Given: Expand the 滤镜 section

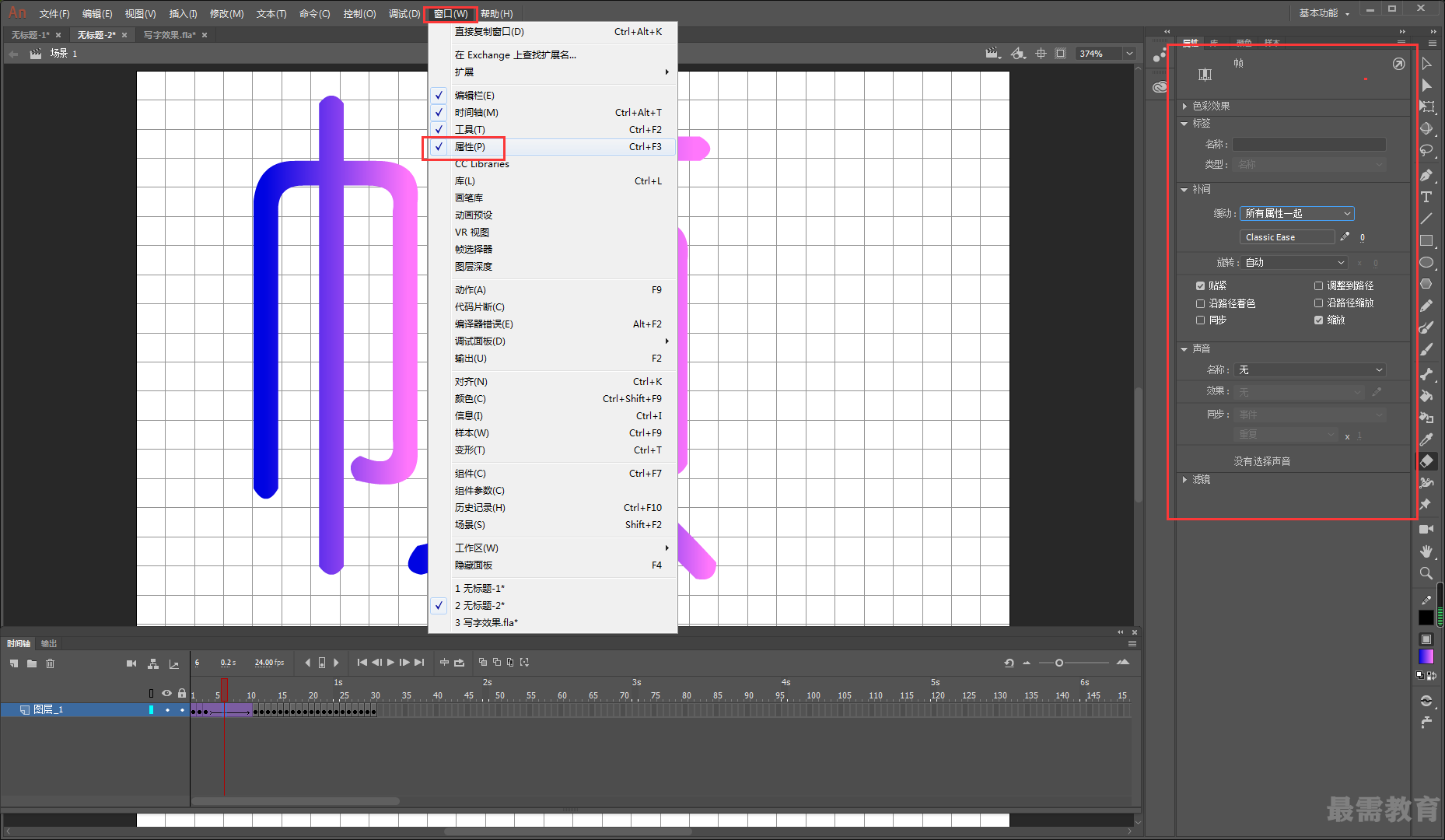Looking at the screenshot, I should pos(1184,480).
